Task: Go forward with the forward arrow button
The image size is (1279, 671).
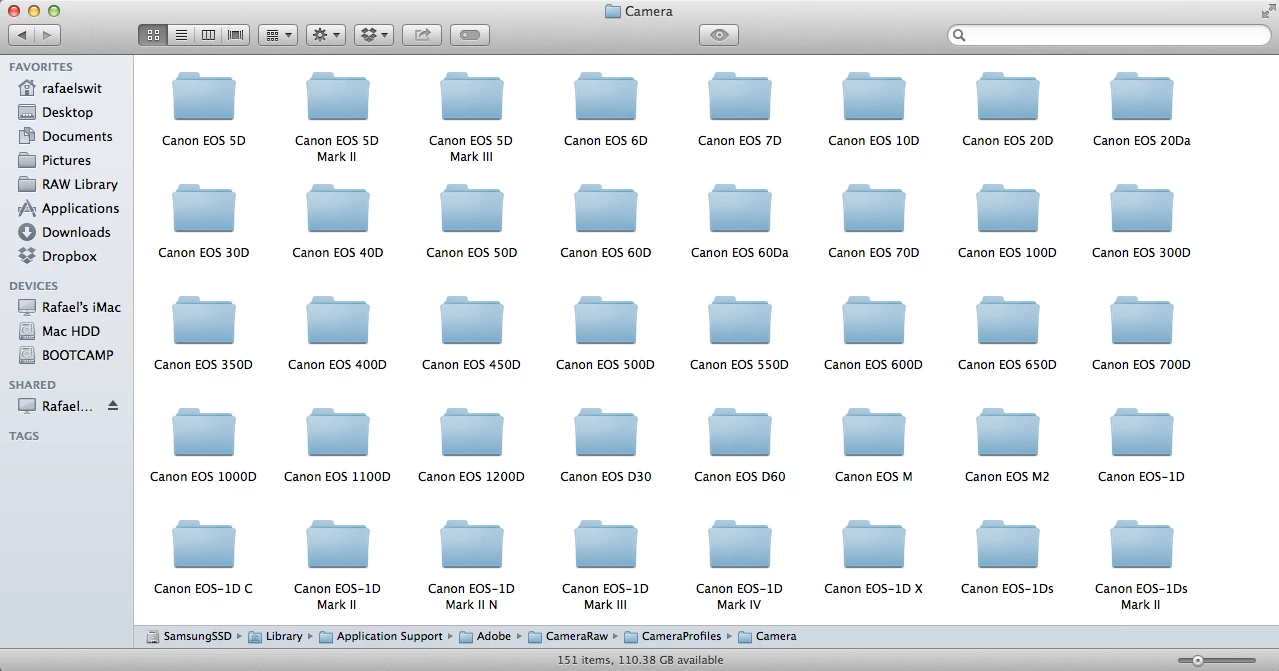Action: 48,35
